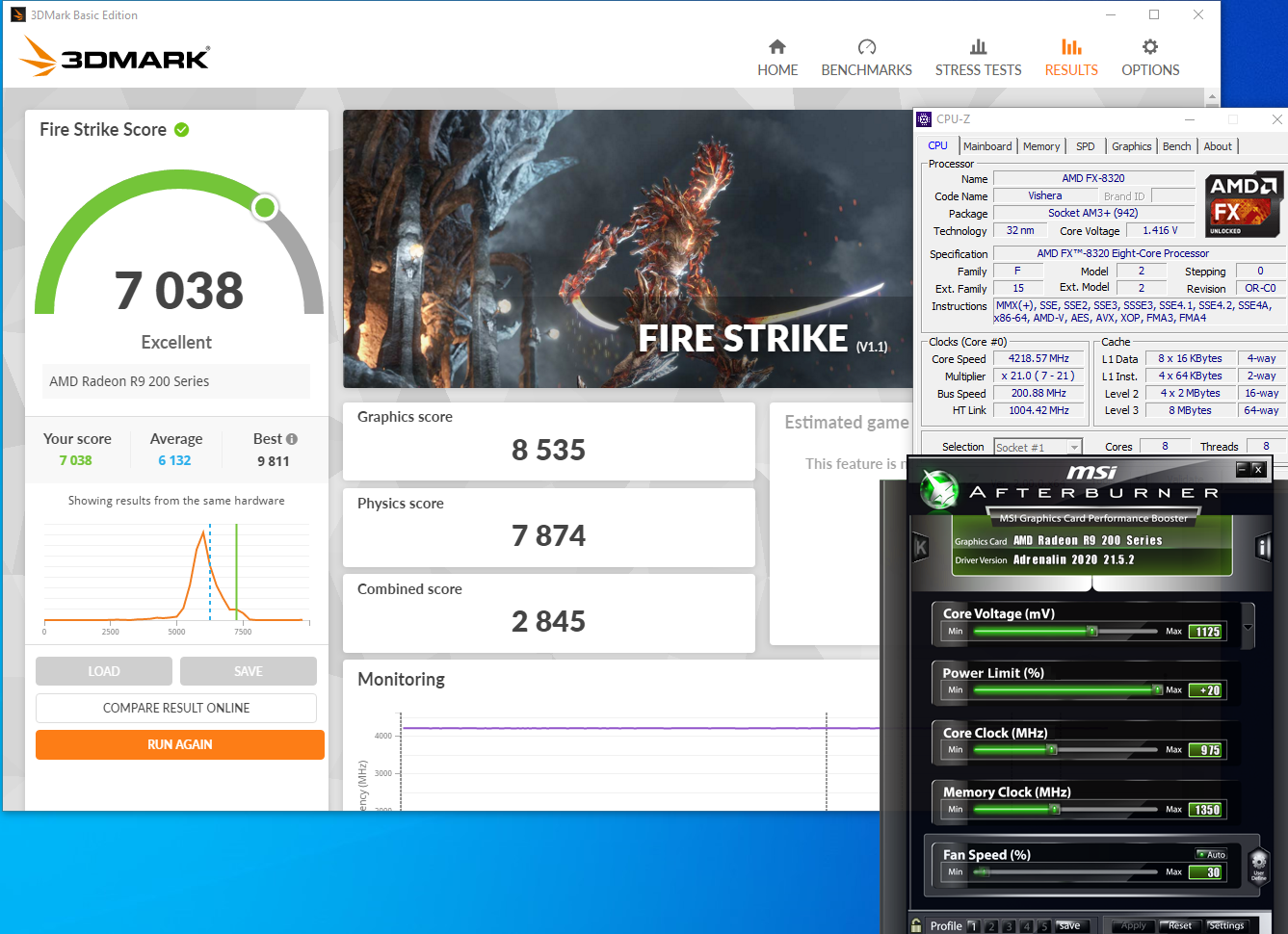Toggle Auto fan speed in Afterburner
This screenshot has width=1288, height=934.
pos(1212,854)
